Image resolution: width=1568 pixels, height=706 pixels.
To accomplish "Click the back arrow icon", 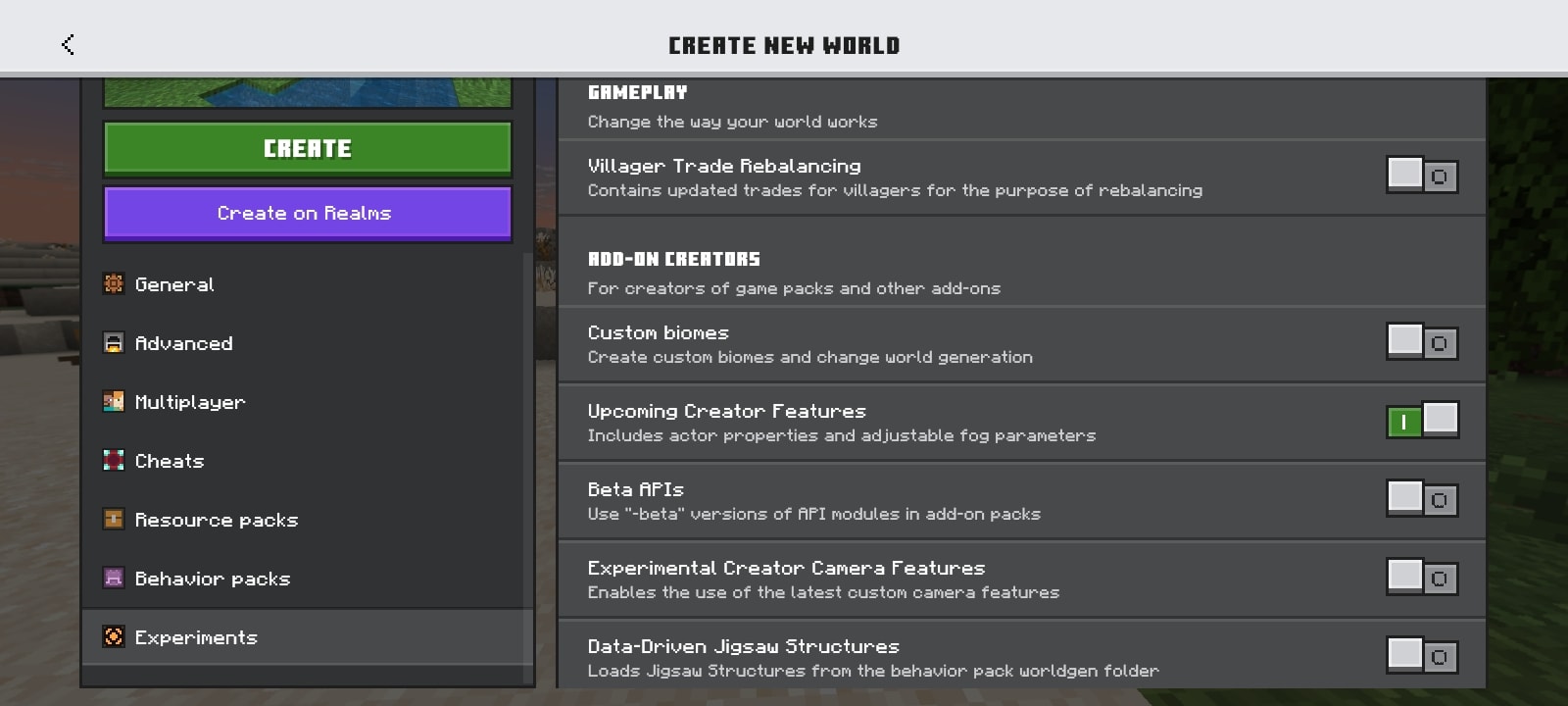I will pos(68,44).
